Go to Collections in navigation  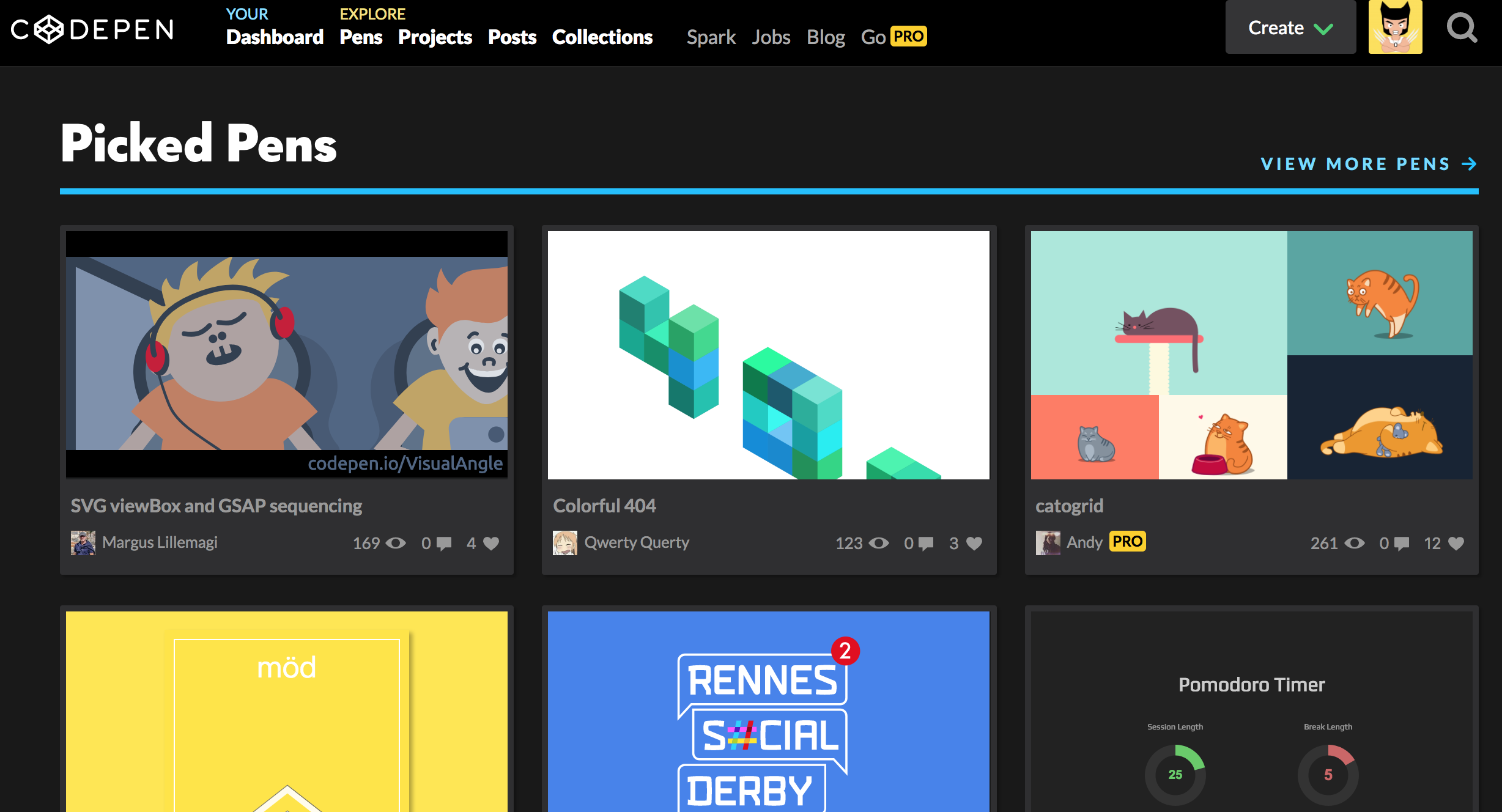602,37
